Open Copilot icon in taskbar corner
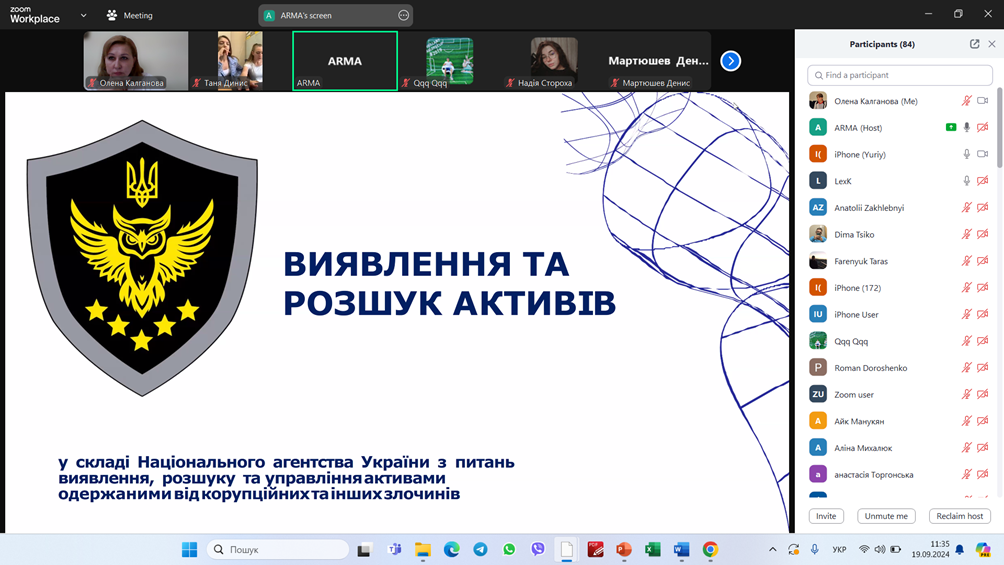Image resolution: width=1004 pixels, height=565 pixels. click(983, 550)
